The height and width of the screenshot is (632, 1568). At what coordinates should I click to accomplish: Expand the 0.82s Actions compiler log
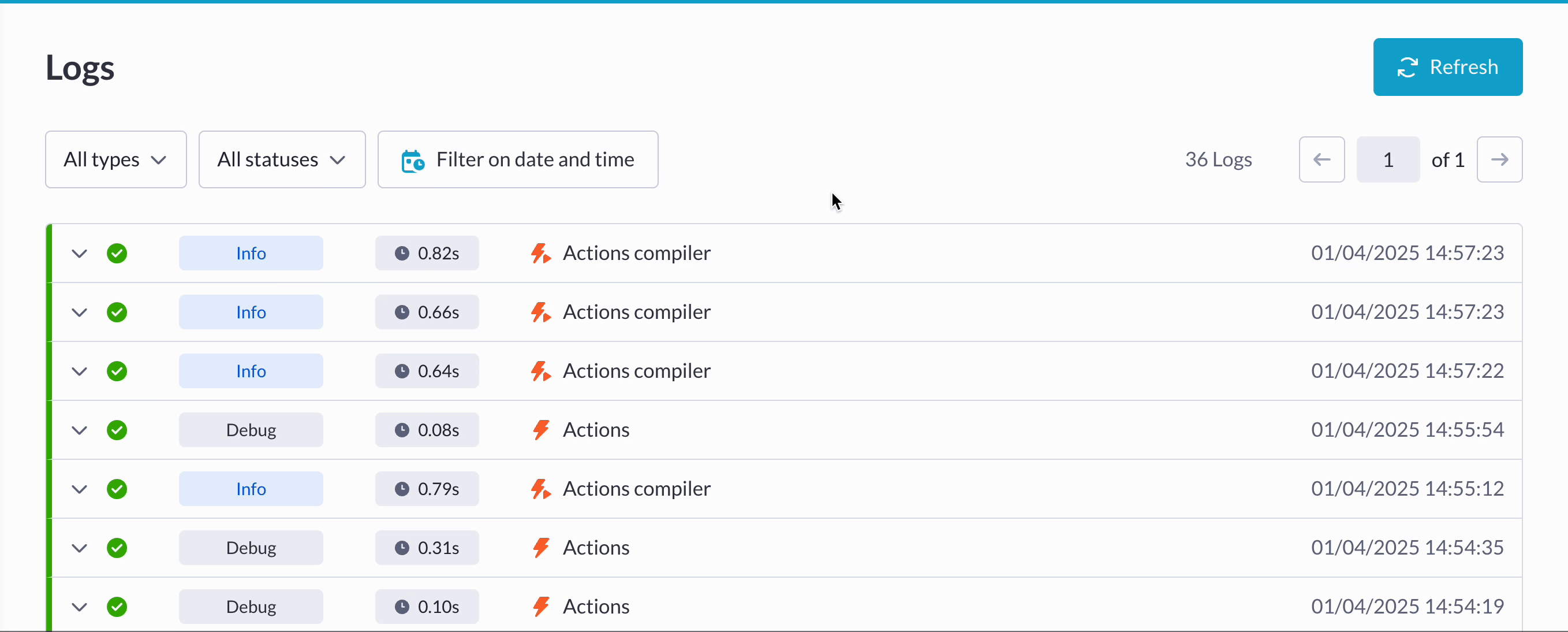coord(79,253)
